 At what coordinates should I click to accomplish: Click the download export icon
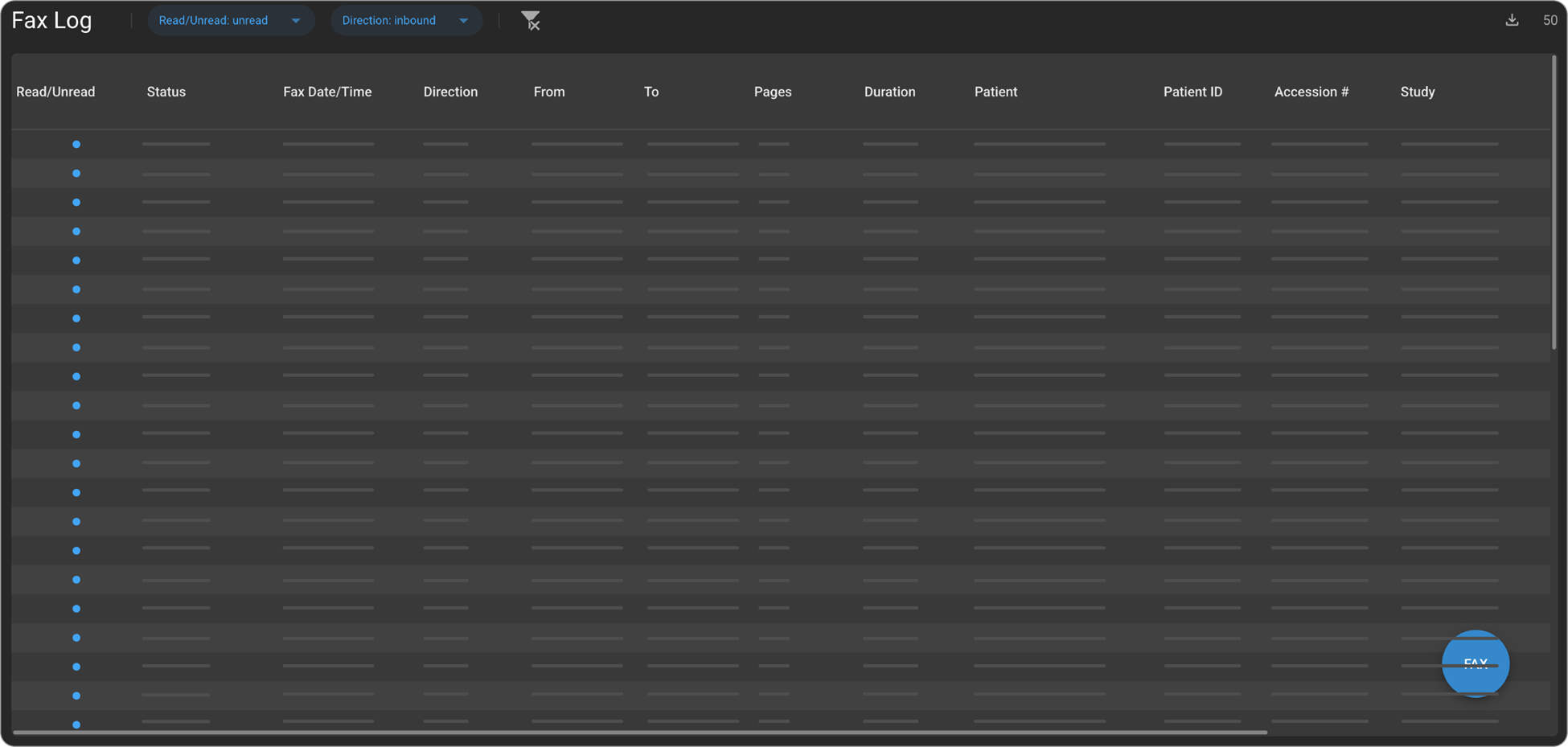point(1512,20)
